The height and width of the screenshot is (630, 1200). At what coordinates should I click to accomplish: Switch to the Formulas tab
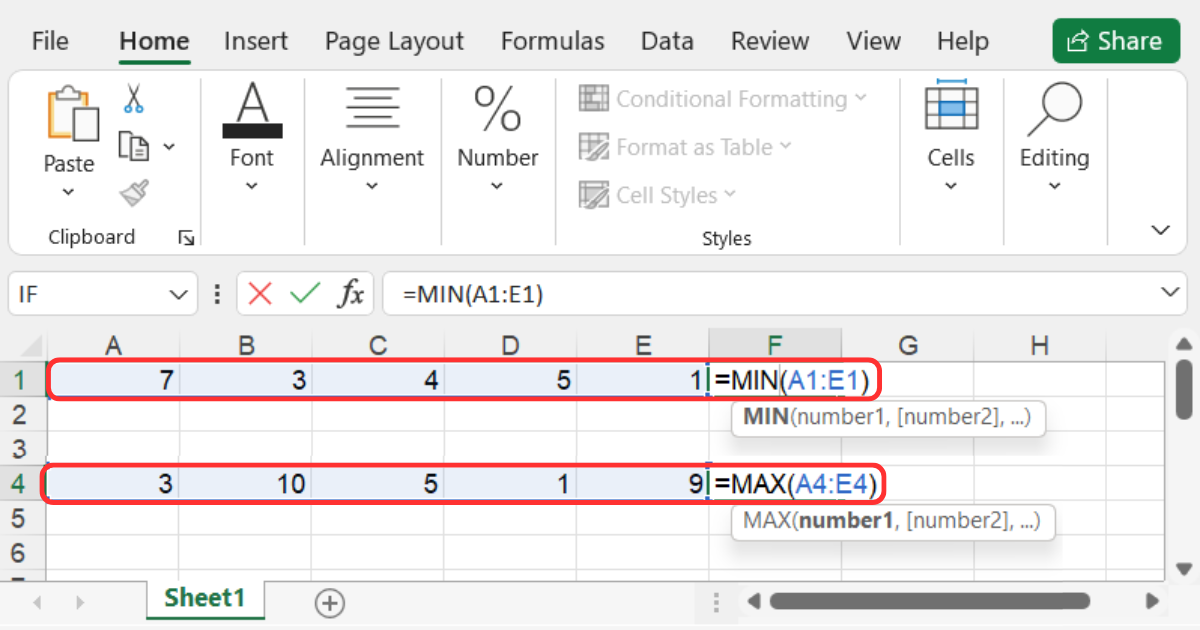point(552,41)
